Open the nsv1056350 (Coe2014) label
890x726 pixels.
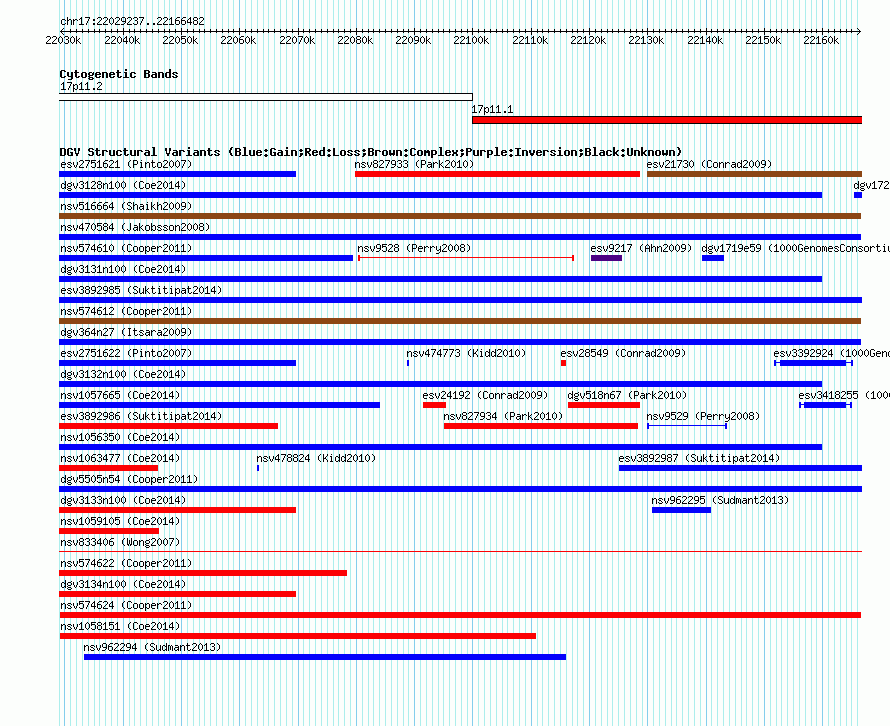tap(120, 437)
